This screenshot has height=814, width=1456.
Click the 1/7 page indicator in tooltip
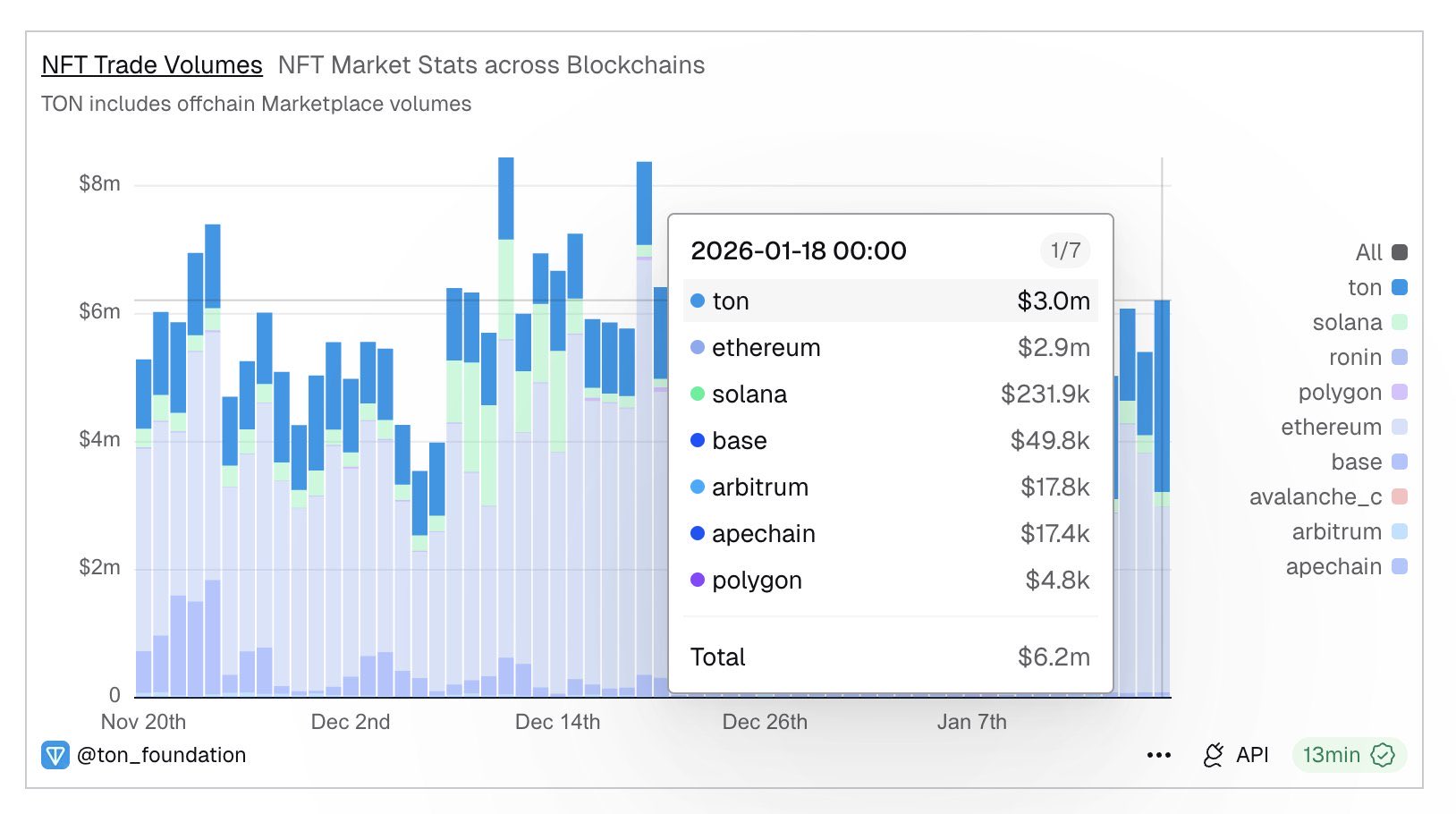pos(1065,250)
